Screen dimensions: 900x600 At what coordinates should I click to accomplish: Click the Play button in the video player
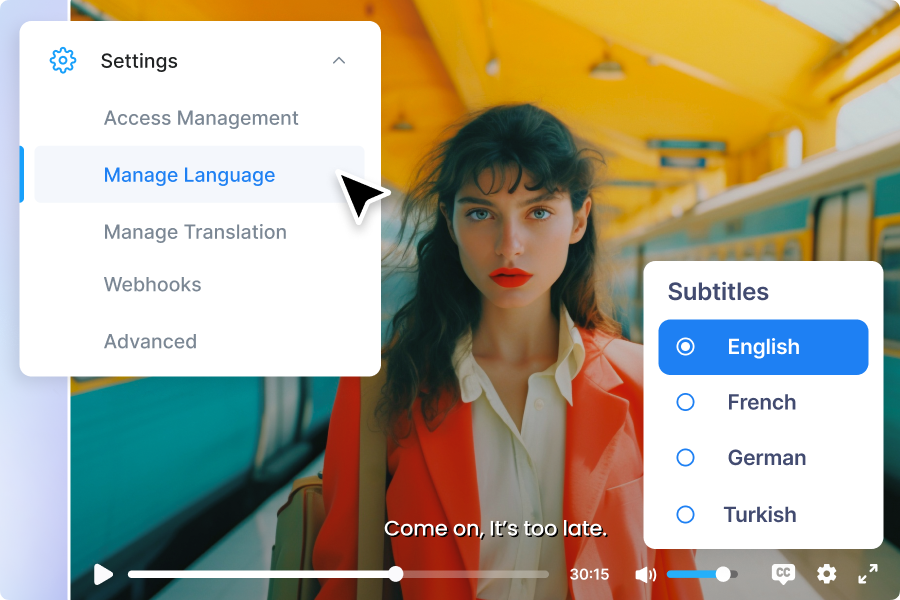[103, 574]
